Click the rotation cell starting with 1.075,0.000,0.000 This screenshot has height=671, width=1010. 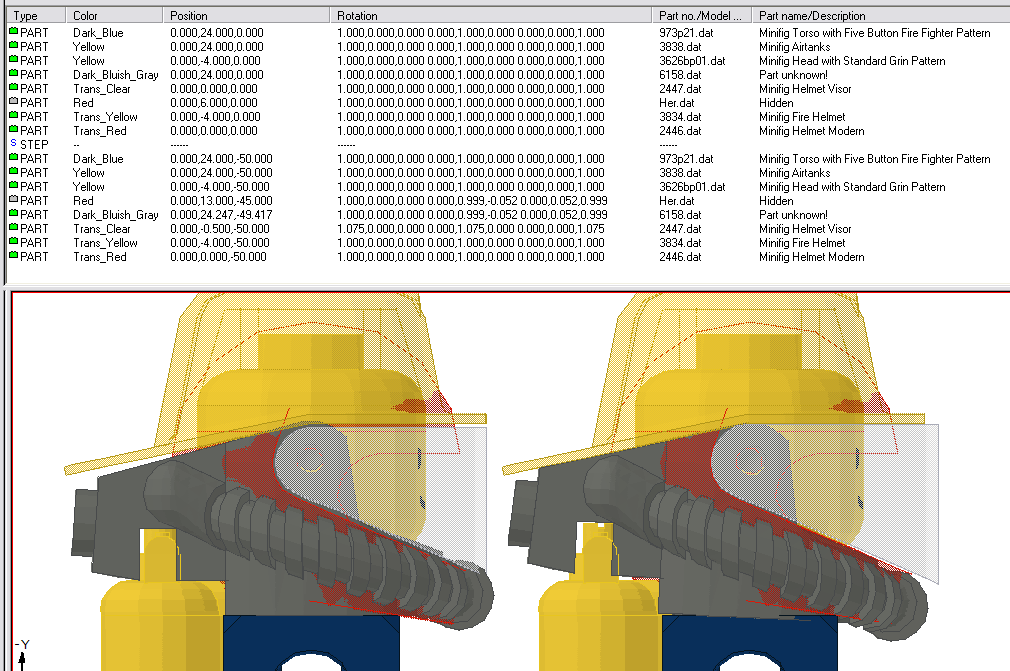click(x=471, y=229)
